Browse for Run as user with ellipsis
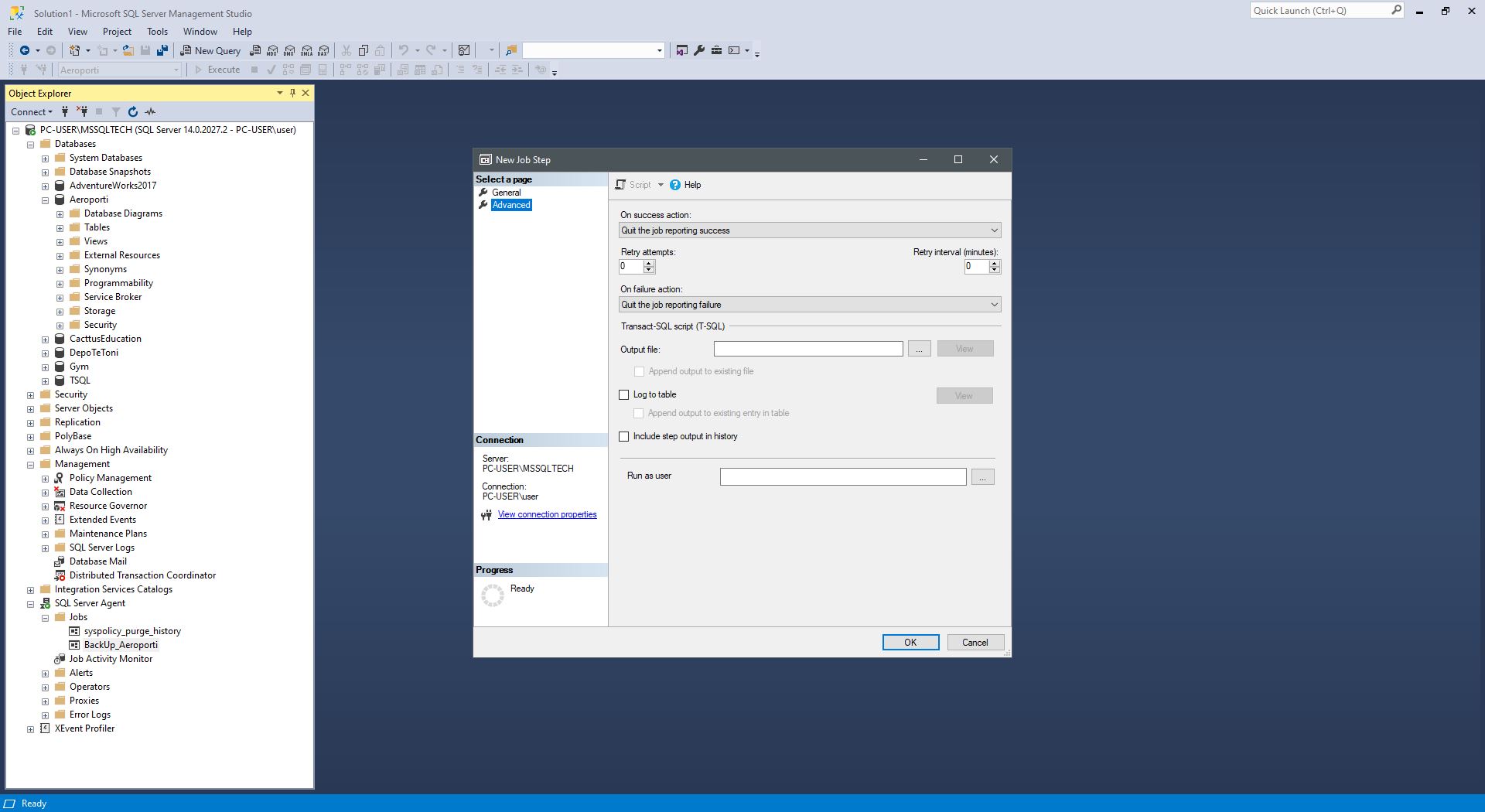 point(982,477)
